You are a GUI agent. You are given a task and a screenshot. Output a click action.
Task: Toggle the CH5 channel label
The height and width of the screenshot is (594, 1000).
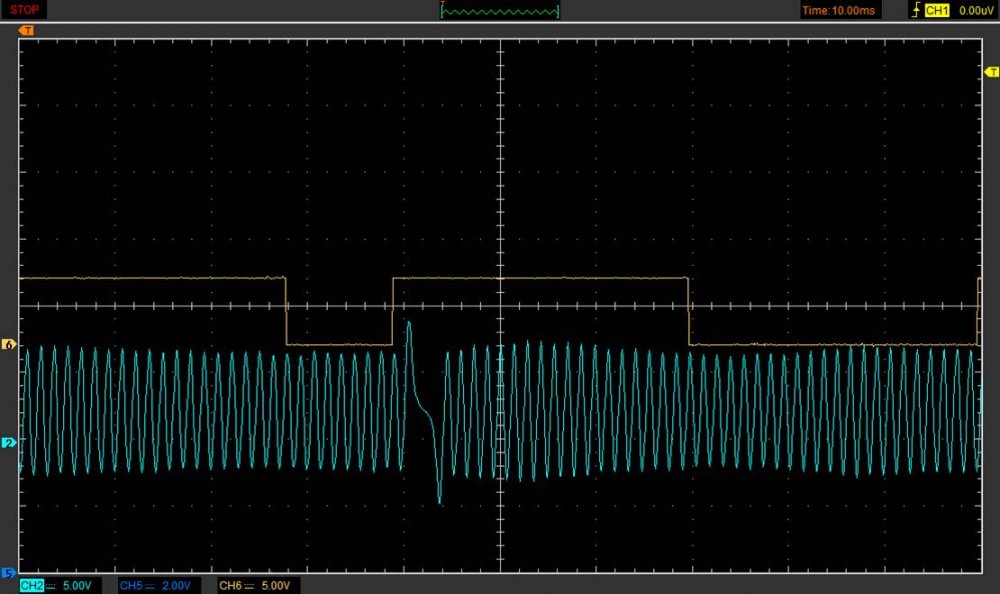[x=130, y=585]
